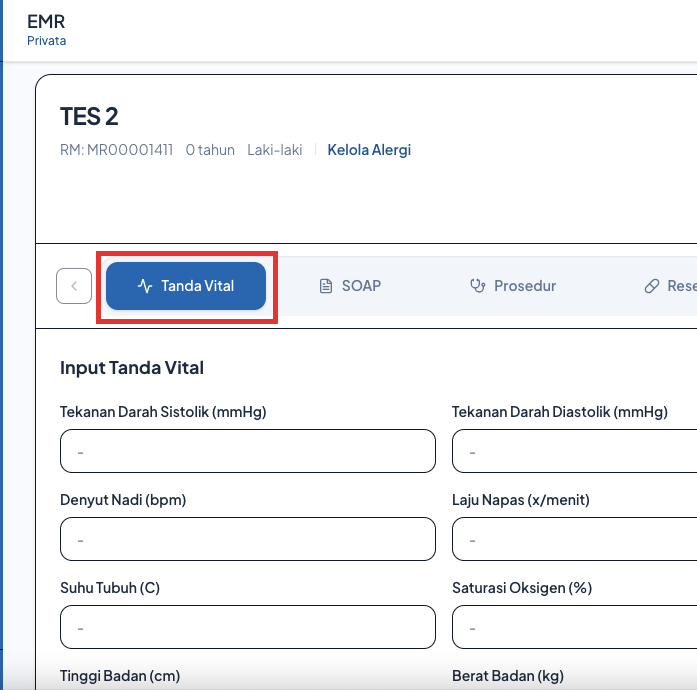Select the Denyut Nadi (bpm) field

click(x=248, y=539)
